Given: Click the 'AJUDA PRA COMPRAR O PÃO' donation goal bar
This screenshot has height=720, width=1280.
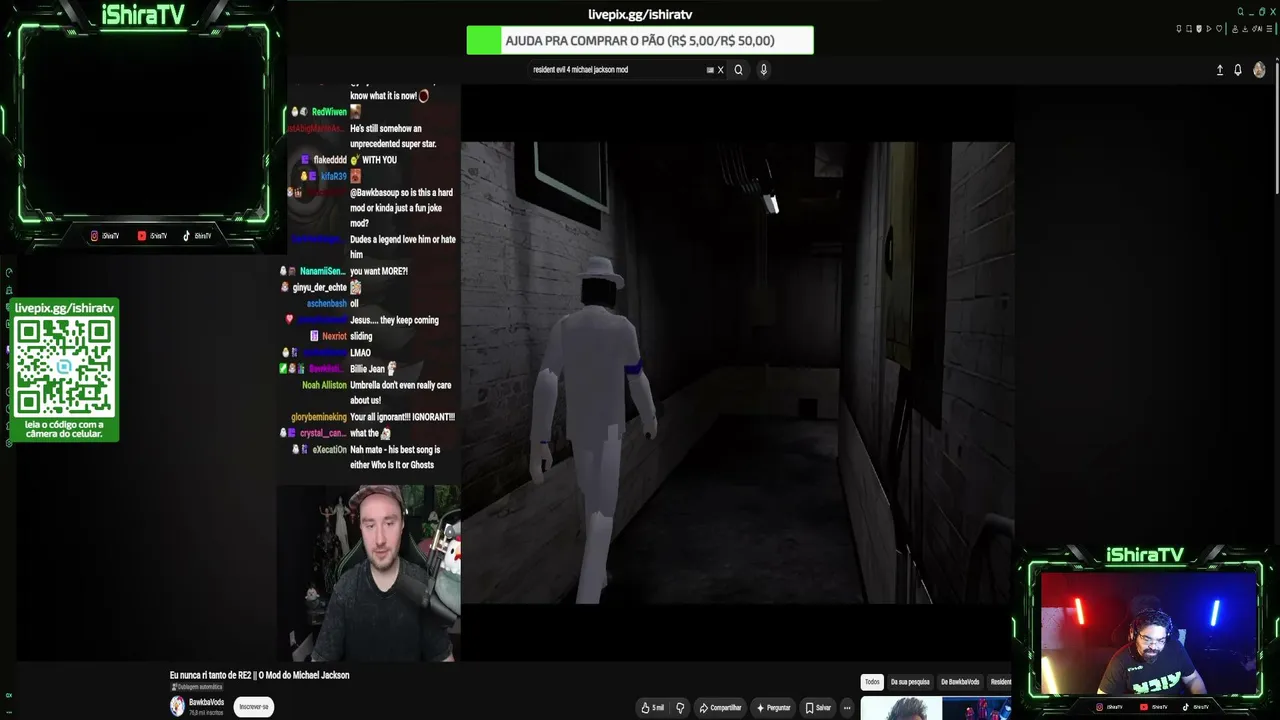Looking at the screenshot, I should pyautogui.click(x=640, y=41).
